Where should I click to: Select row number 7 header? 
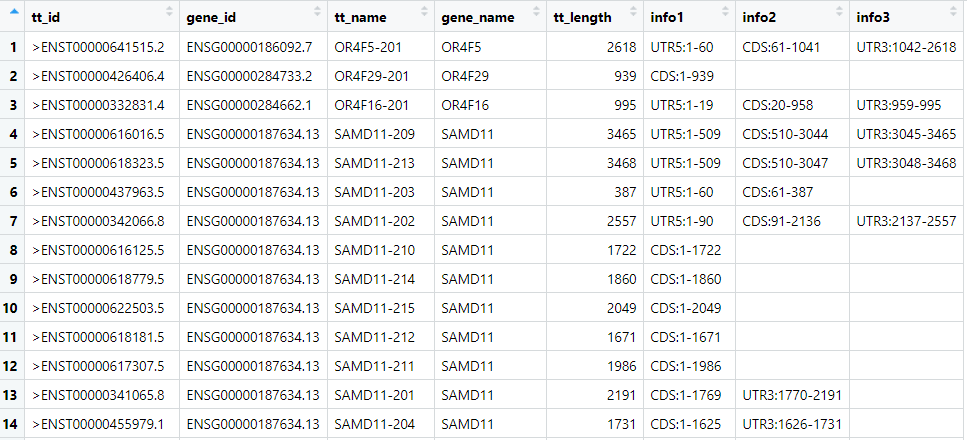[x=13, y=221]
